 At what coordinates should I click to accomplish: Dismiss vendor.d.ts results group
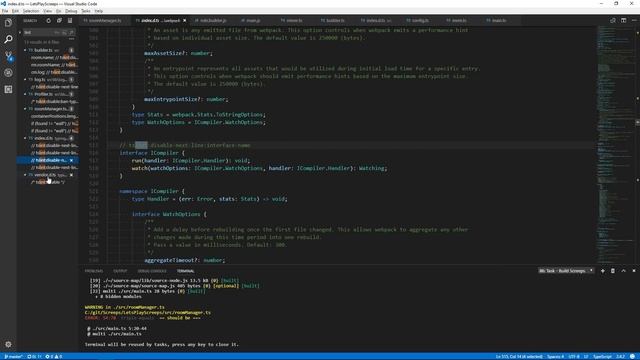click(71, 175)
